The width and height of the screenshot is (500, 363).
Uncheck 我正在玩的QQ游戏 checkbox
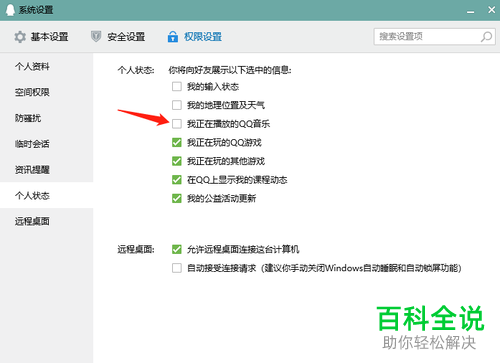[177, 143]
